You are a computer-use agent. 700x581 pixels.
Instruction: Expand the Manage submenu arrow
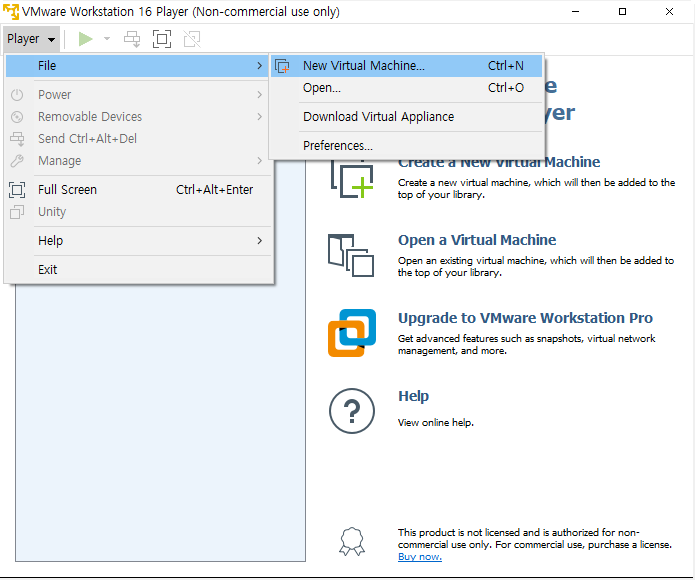(x=259, y=161)
